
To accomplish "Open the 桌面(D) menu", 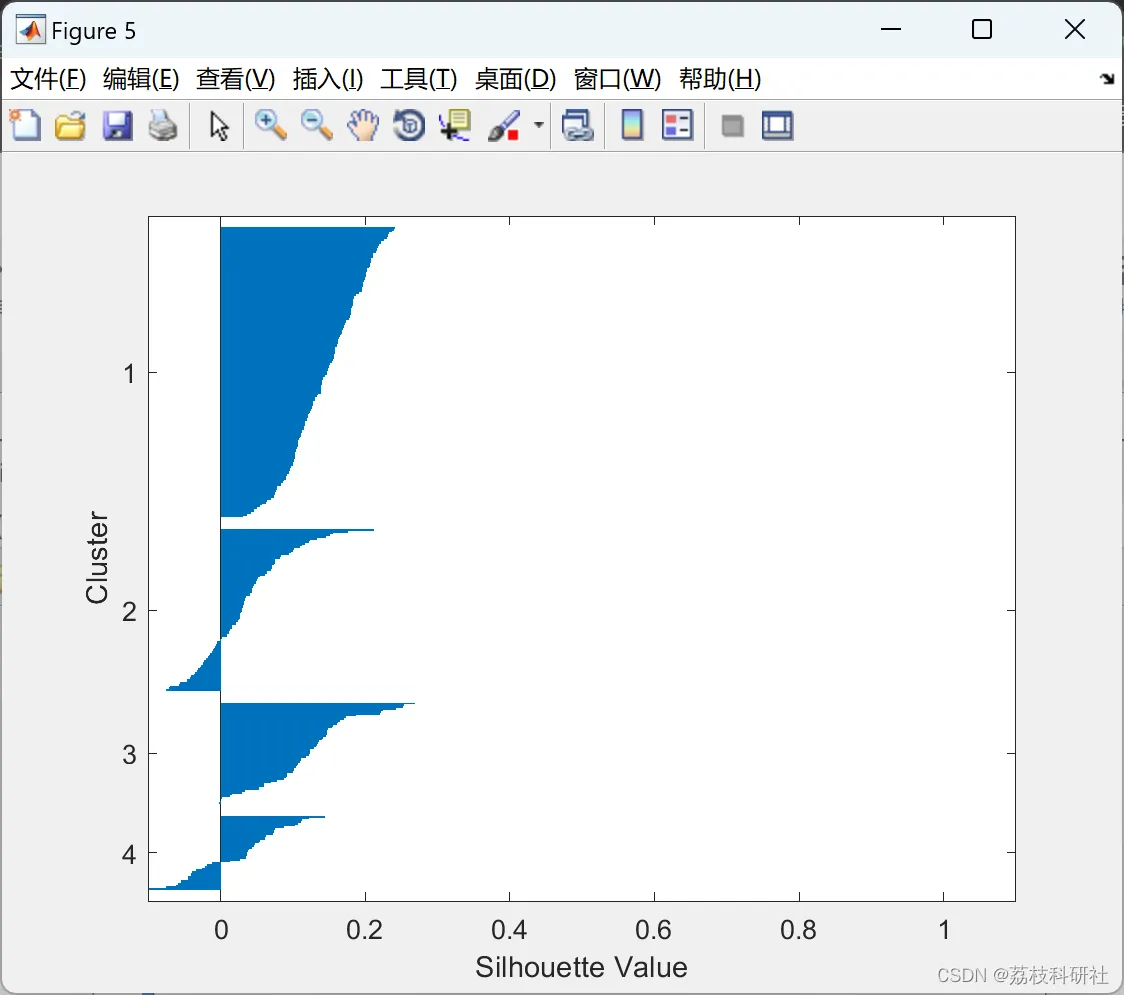I will coord(515,79).
